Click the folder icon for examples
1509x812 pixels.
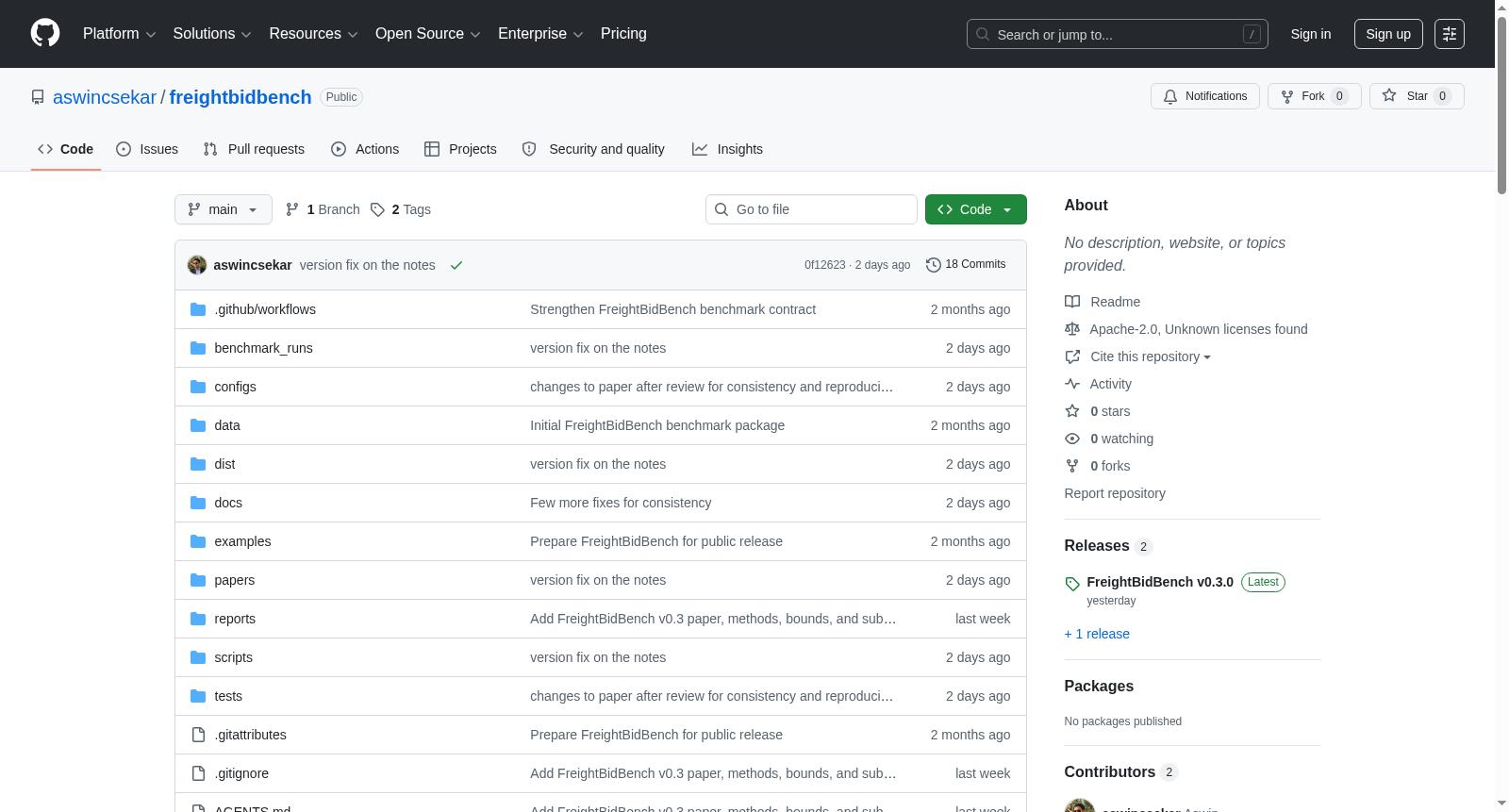click(198, 541)
